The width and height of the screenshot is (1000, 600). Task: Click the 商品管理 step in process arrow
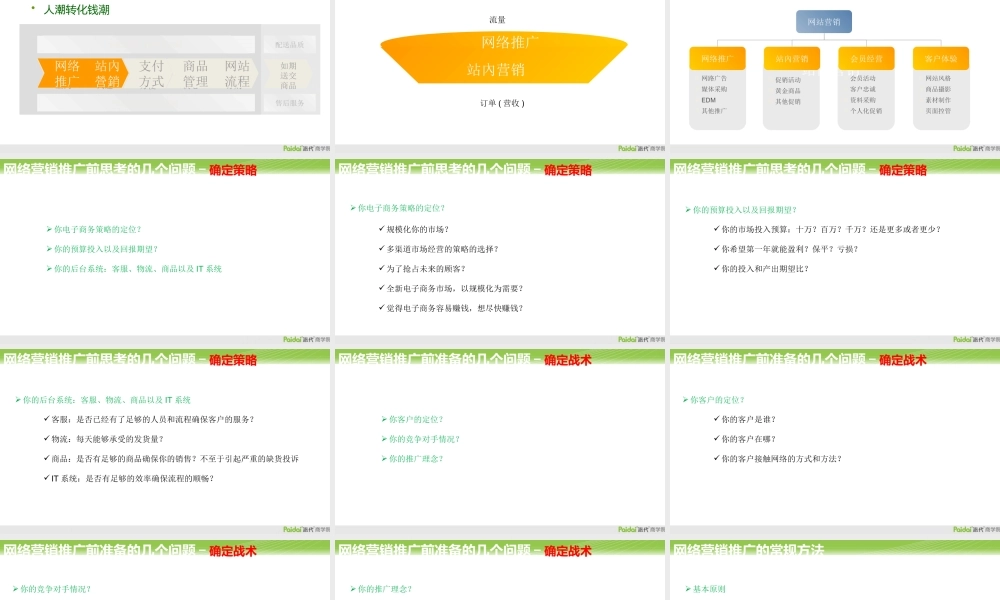tap(195, 74)
